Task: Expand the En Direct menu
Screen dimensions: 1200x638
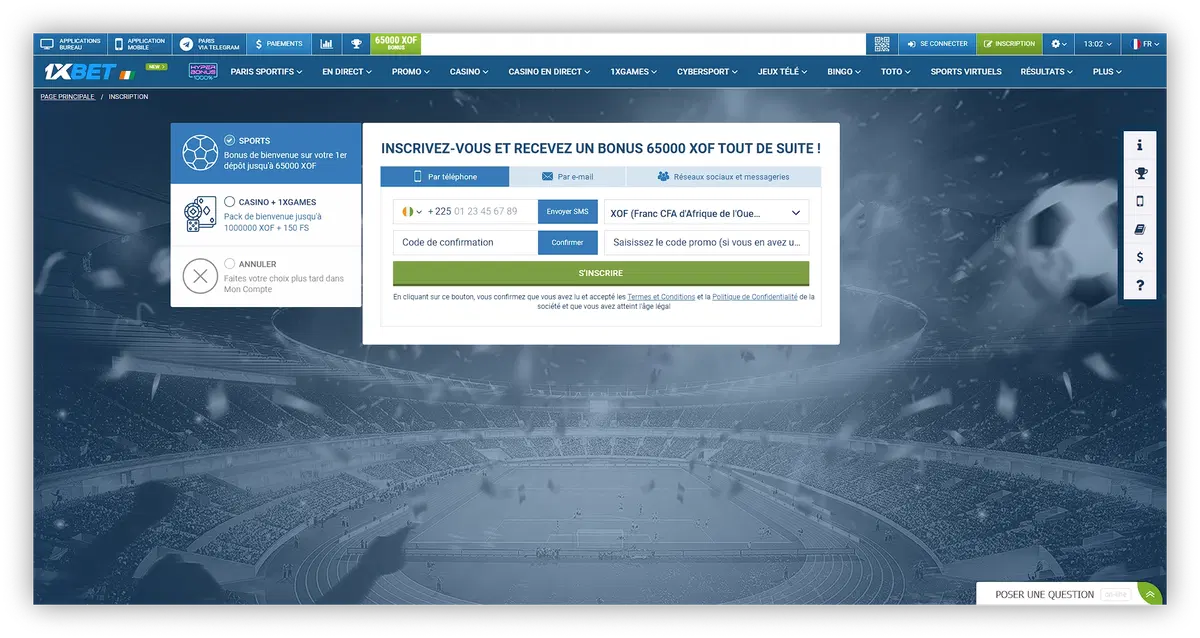Action: pos(346,72)
